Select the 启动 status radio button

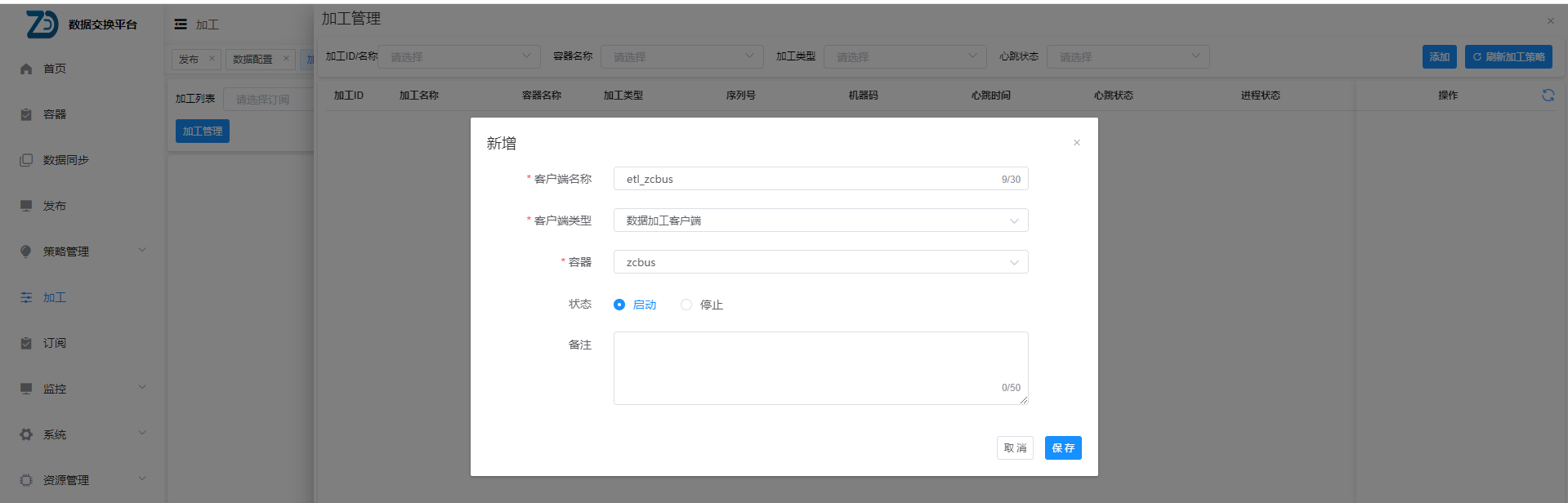click(619, 305)
